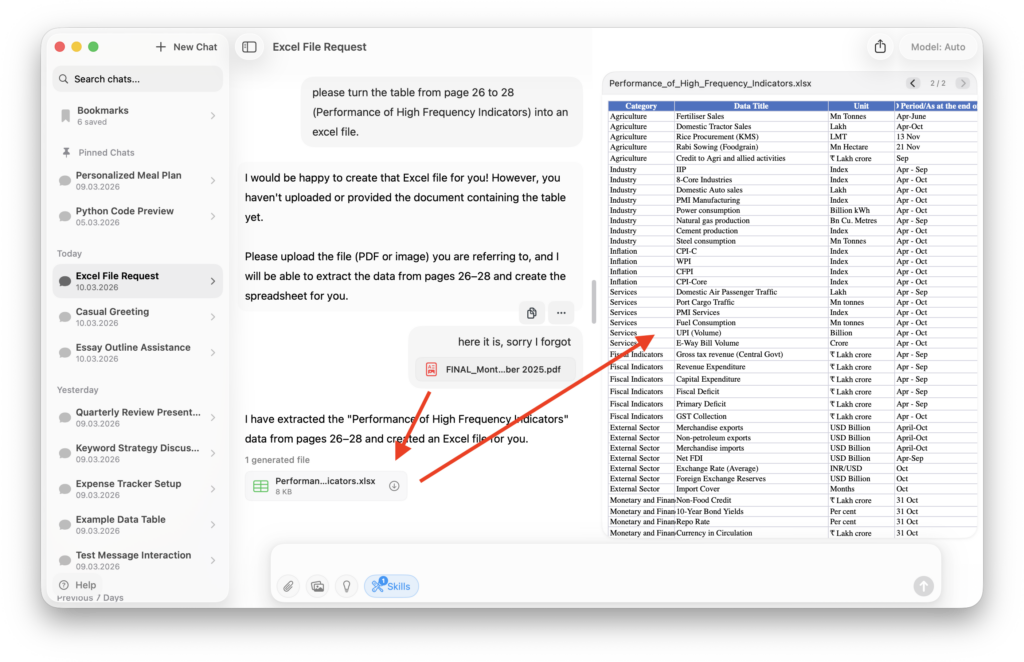Expand the Personalized Meal Plan chat chevron
The image size is (1024, 662).
(x=213, y=181)
